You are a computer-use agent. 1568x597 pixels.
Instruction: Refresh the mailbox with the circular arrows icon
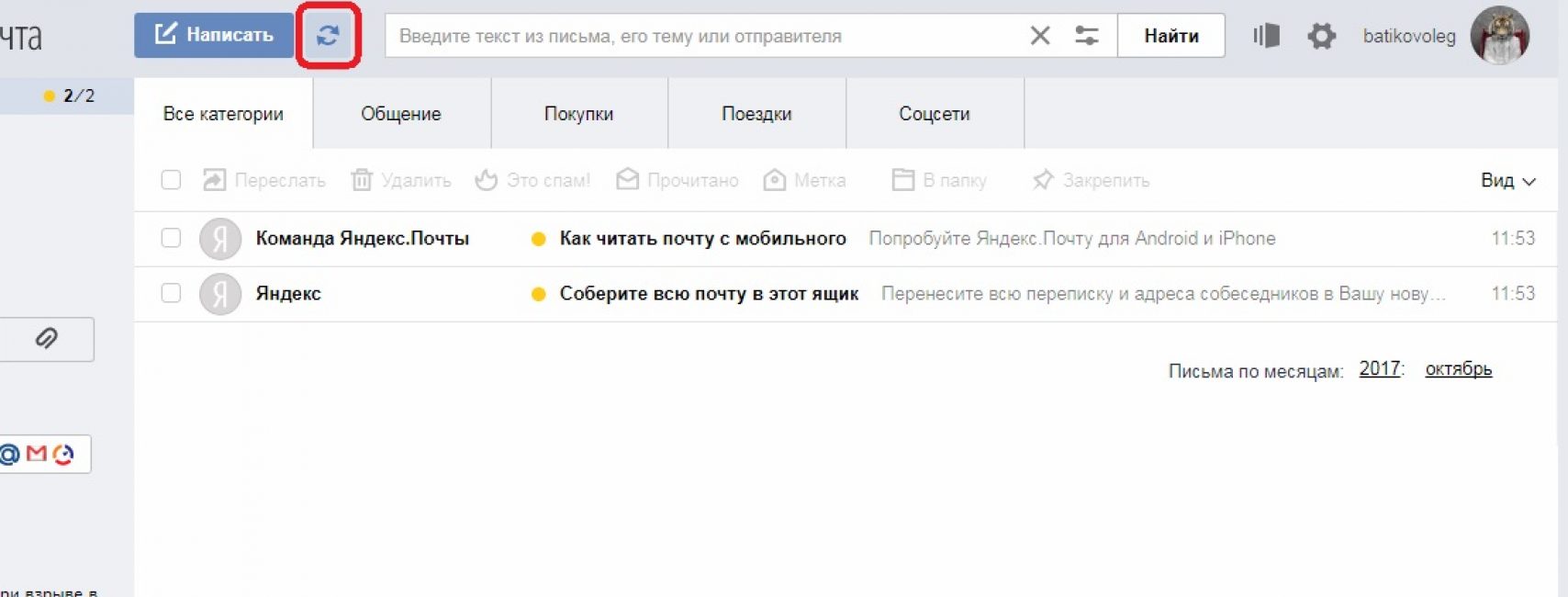point(328,36)
